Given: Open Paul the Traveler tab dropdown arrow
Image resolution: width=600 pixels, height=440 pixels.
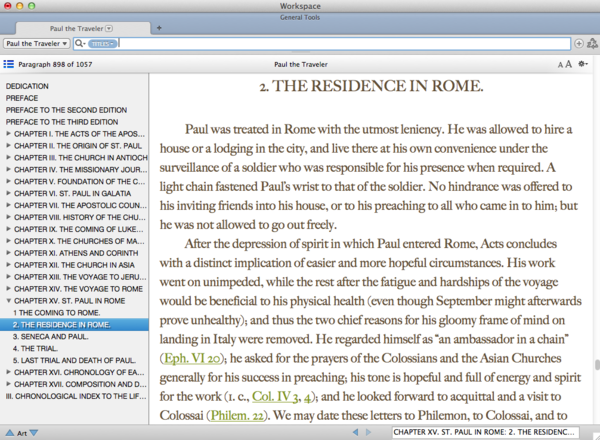Looking at the screenshot, I should (x=109, y=28).
